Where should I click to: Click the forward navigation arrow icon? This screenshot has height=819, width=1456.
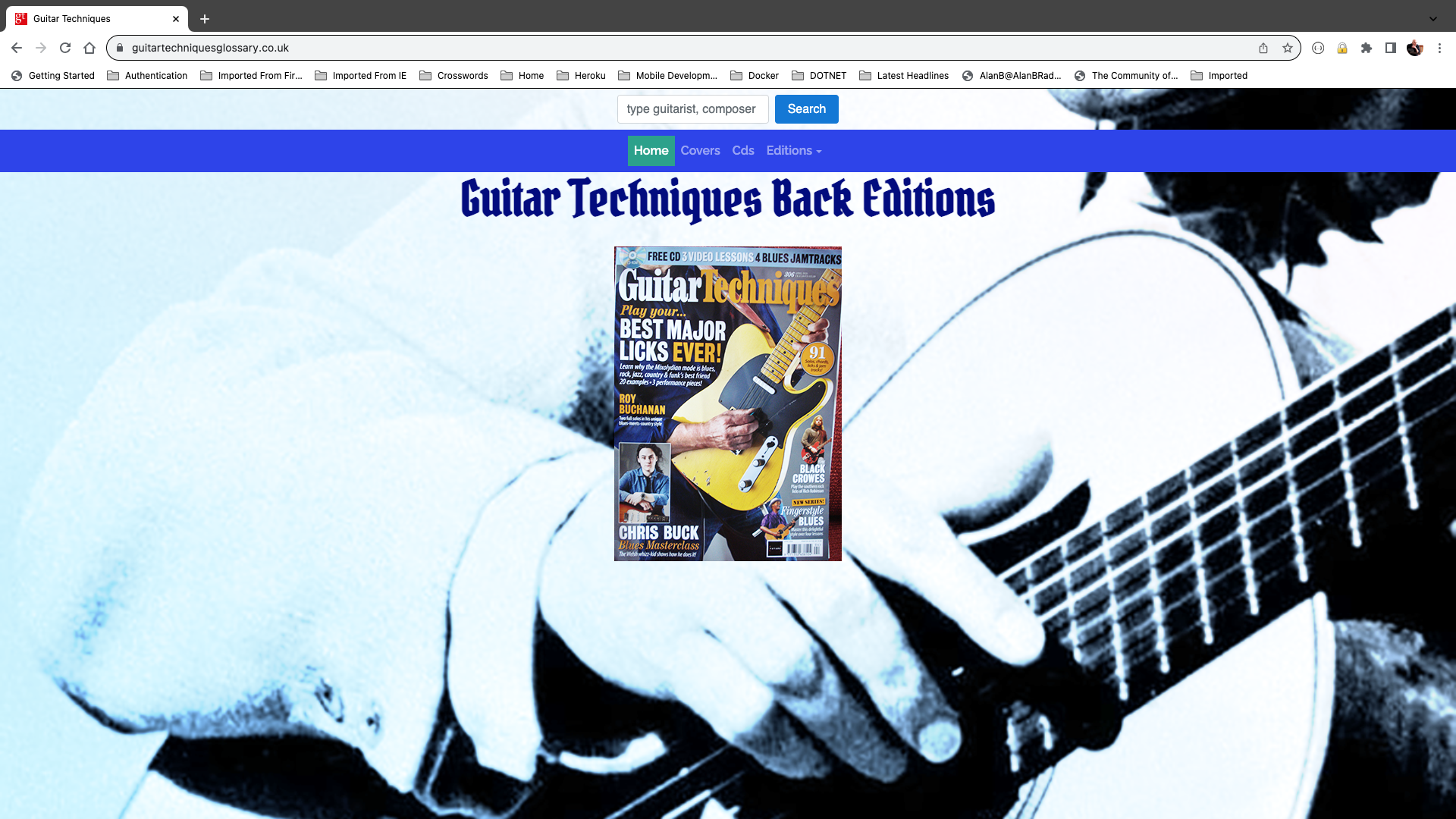(x=40, y=48)
